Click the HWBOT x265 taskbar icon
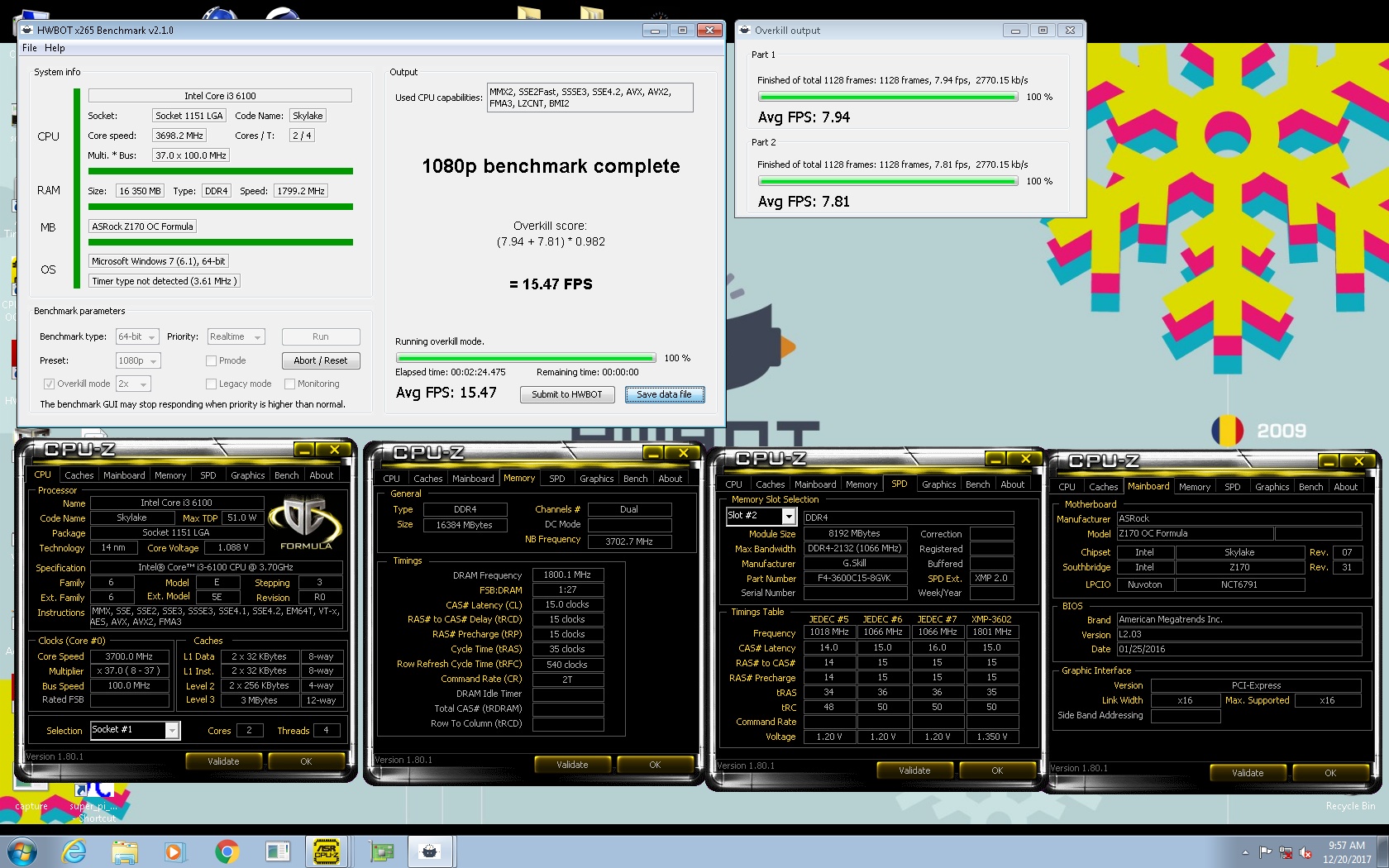Image resolution: width=1389 pixels, height=868 pixels. click(430, 851)
